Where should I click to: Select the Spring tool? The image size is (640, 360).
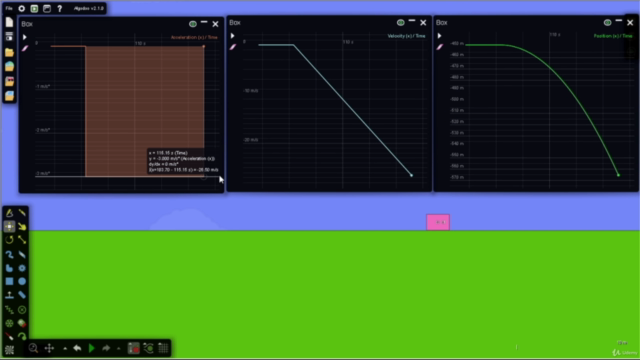[9, 309]
